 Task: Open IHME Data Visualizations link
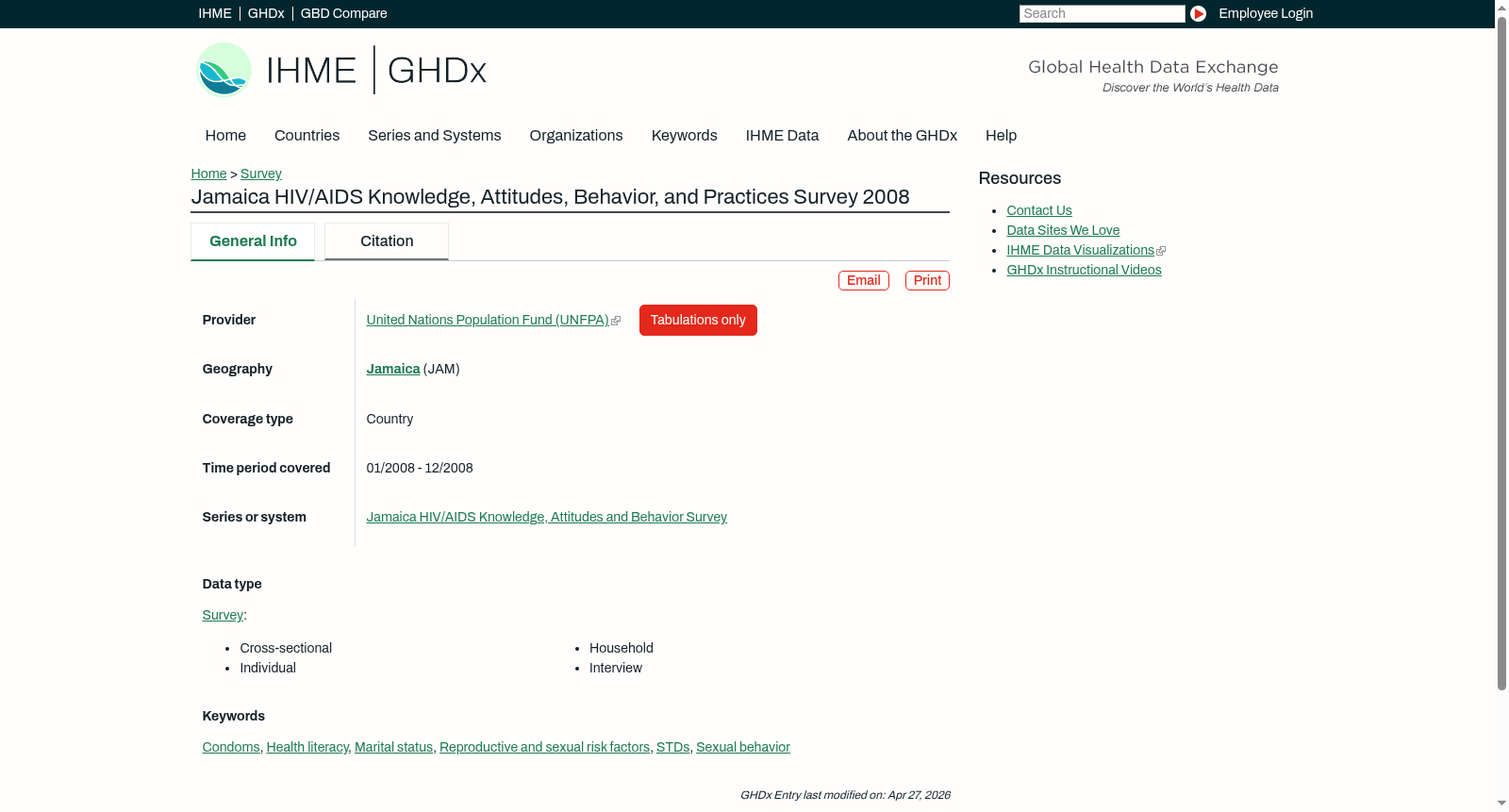pos(1080,250)
